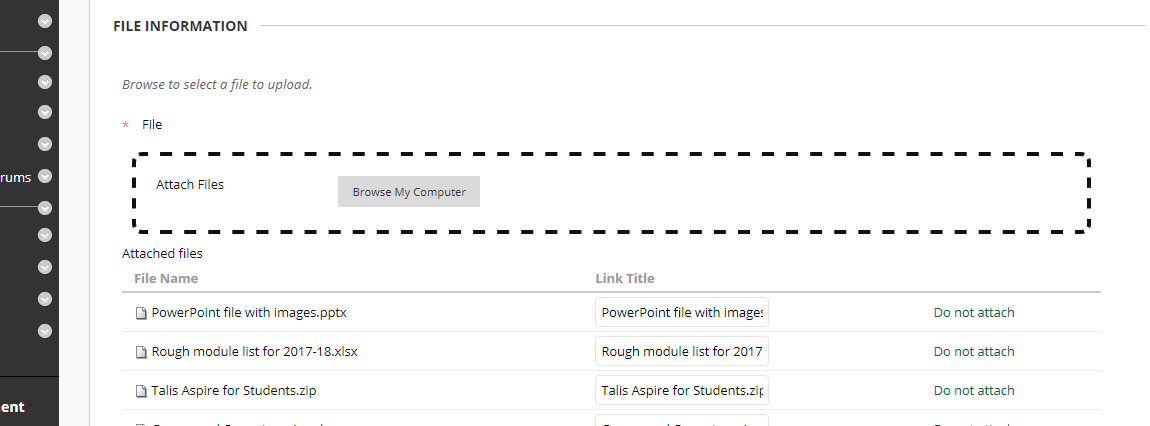Edit Link Title field for Talis Aspire zip

coord(681,390)
